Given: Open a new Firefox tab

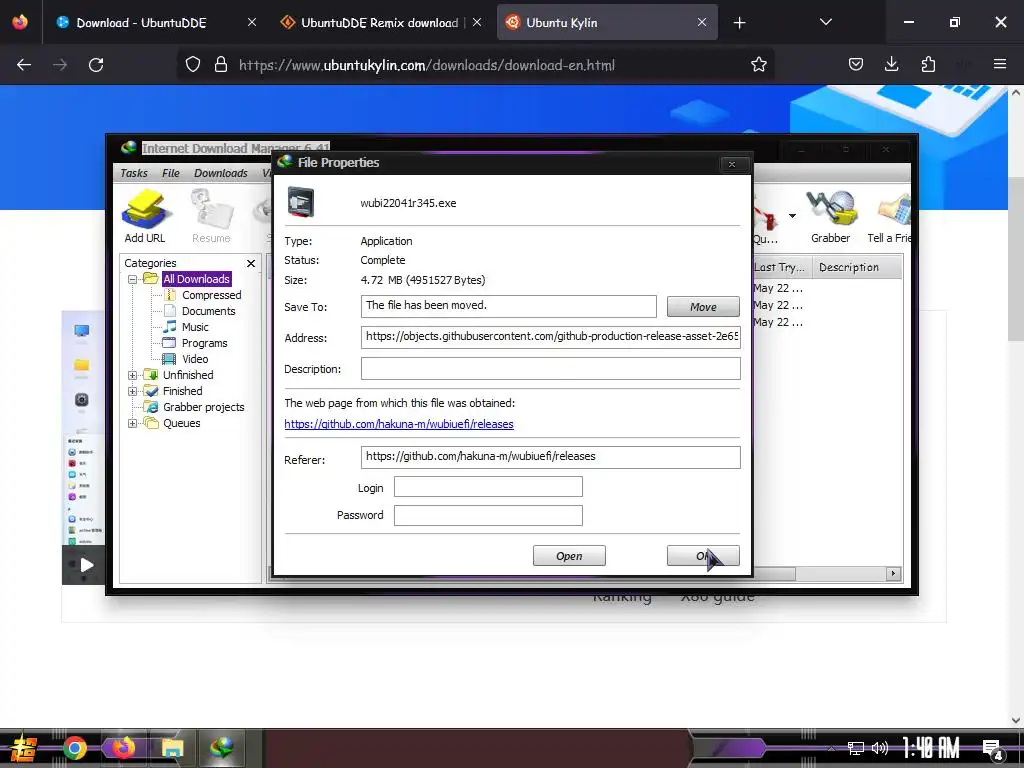Looking at the screenshot, I should pos(739,23).
